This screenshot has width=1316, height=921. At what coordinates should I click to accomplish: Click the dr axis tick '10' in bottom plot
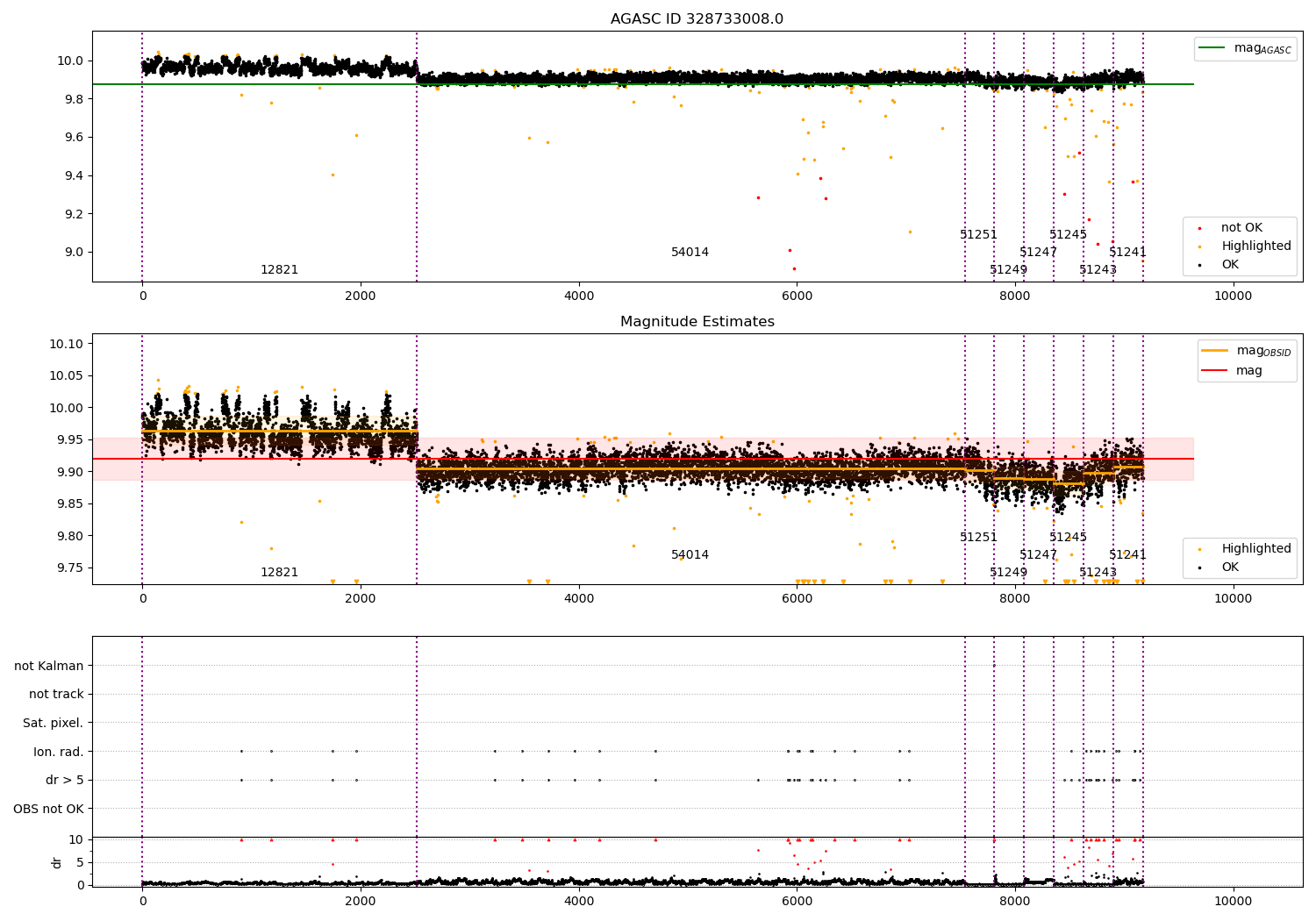pos(76,840)
